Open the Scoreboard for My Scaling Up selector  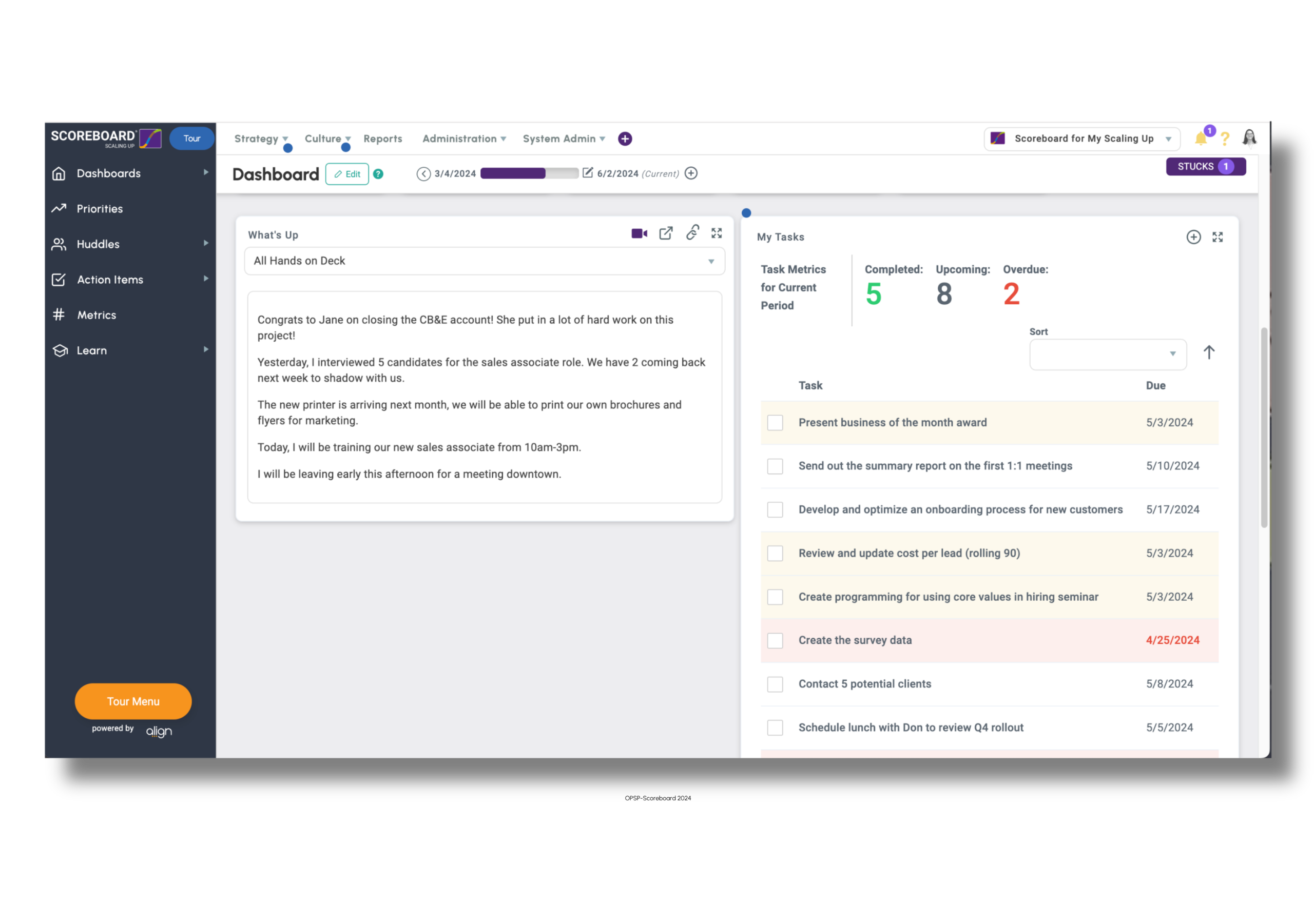1081,139
